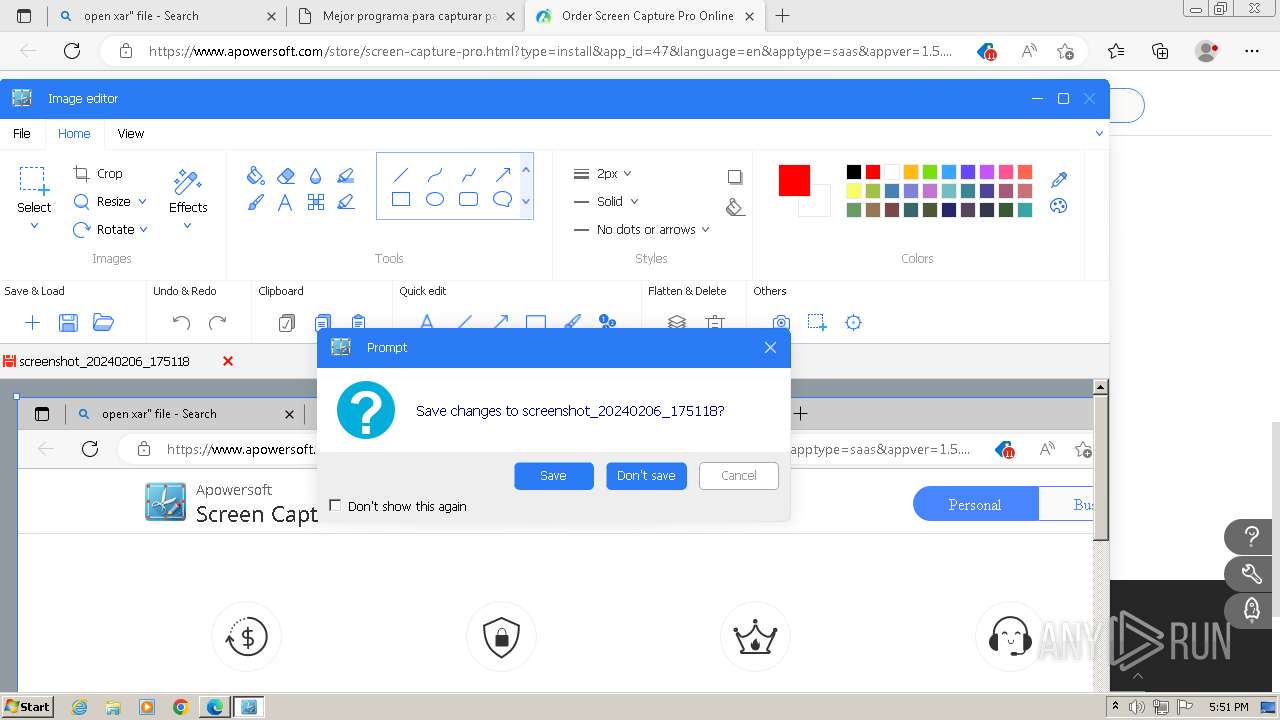Viewport: 1280px width, 720px height.
Task: Switch to the View ribbon tab
Action: click(x=130, y=133)
